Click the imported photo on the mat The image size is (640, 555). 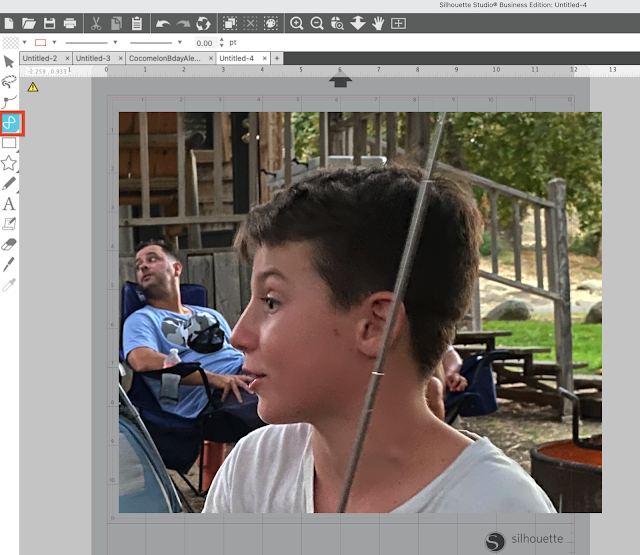point(360,312)
